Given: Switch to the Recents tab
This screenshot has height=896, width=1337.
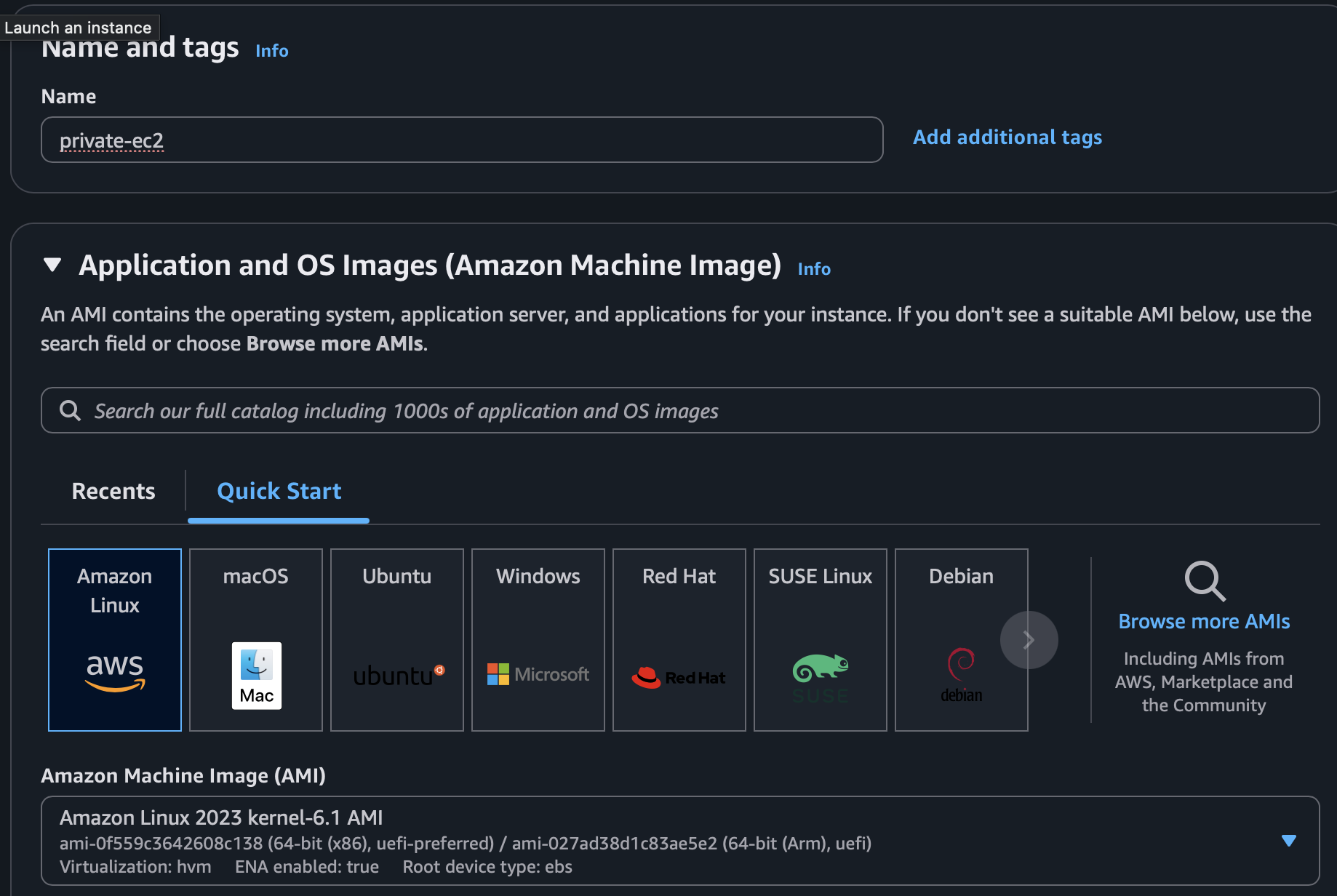Looking at the screenshot, I should click(x=113, y=491).
